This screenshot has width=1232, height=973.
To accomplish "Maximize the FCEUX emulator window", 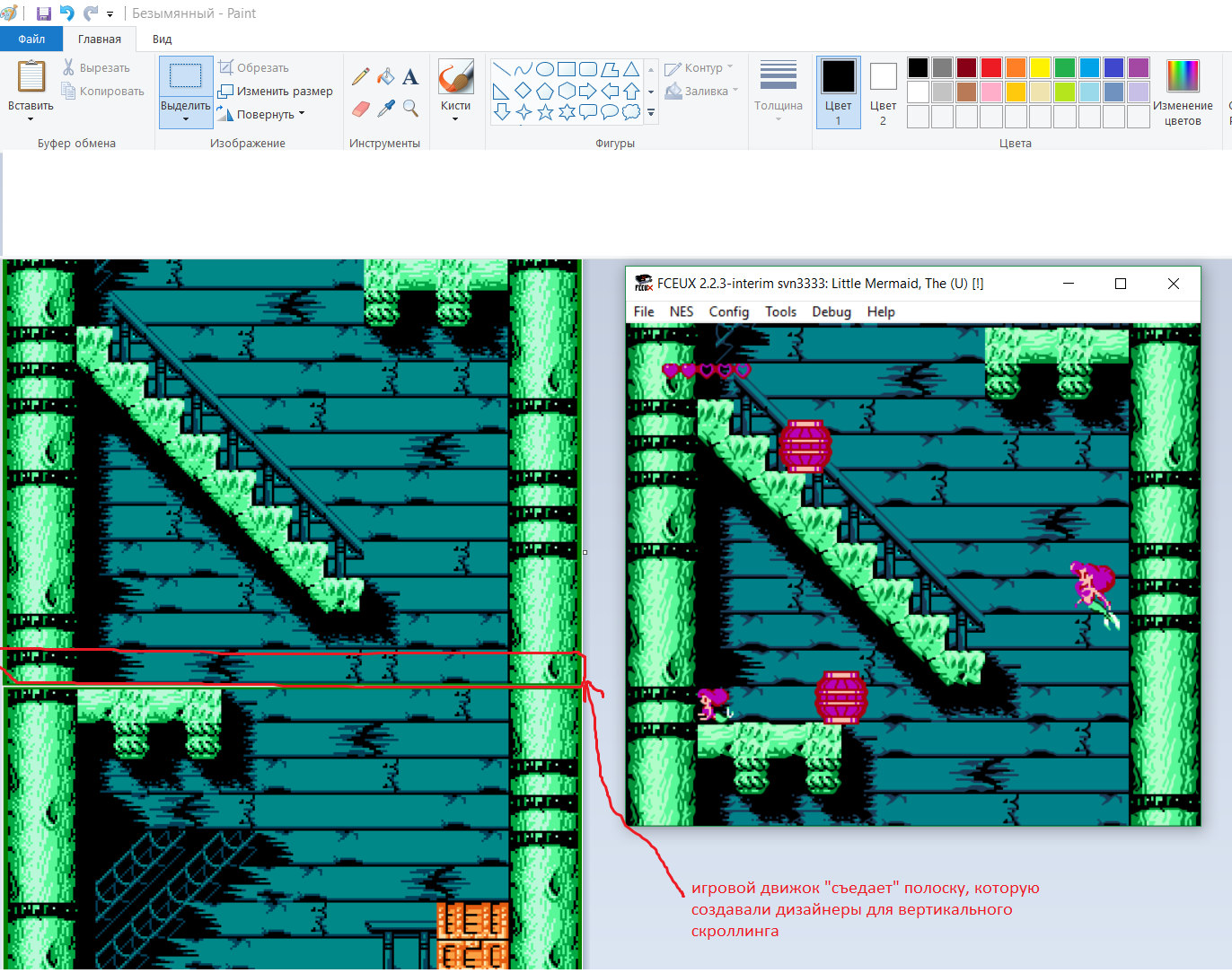I will tap(1121, 284).
